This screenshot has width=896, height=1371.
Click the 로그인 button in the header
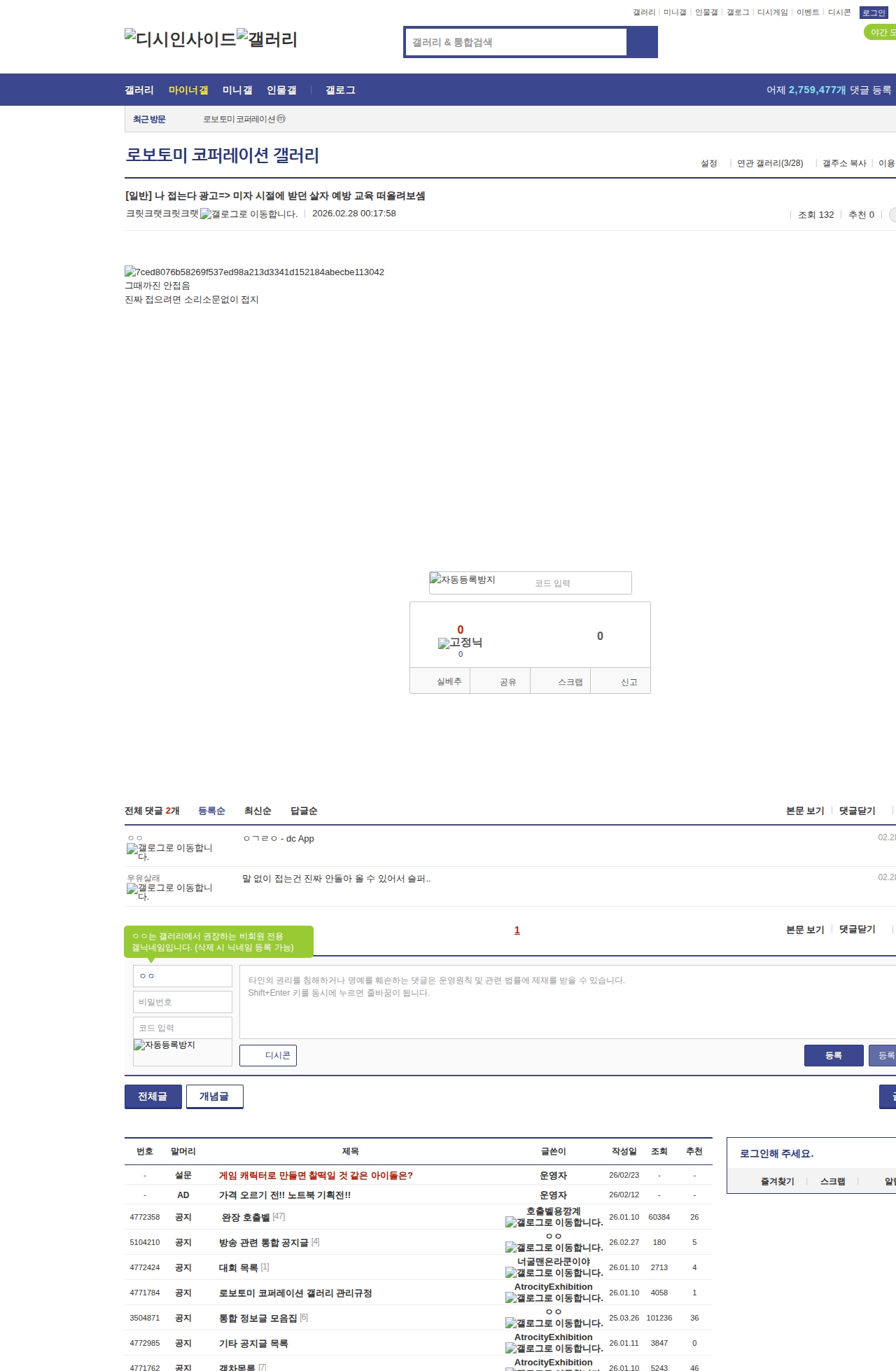tap(874, 13)
